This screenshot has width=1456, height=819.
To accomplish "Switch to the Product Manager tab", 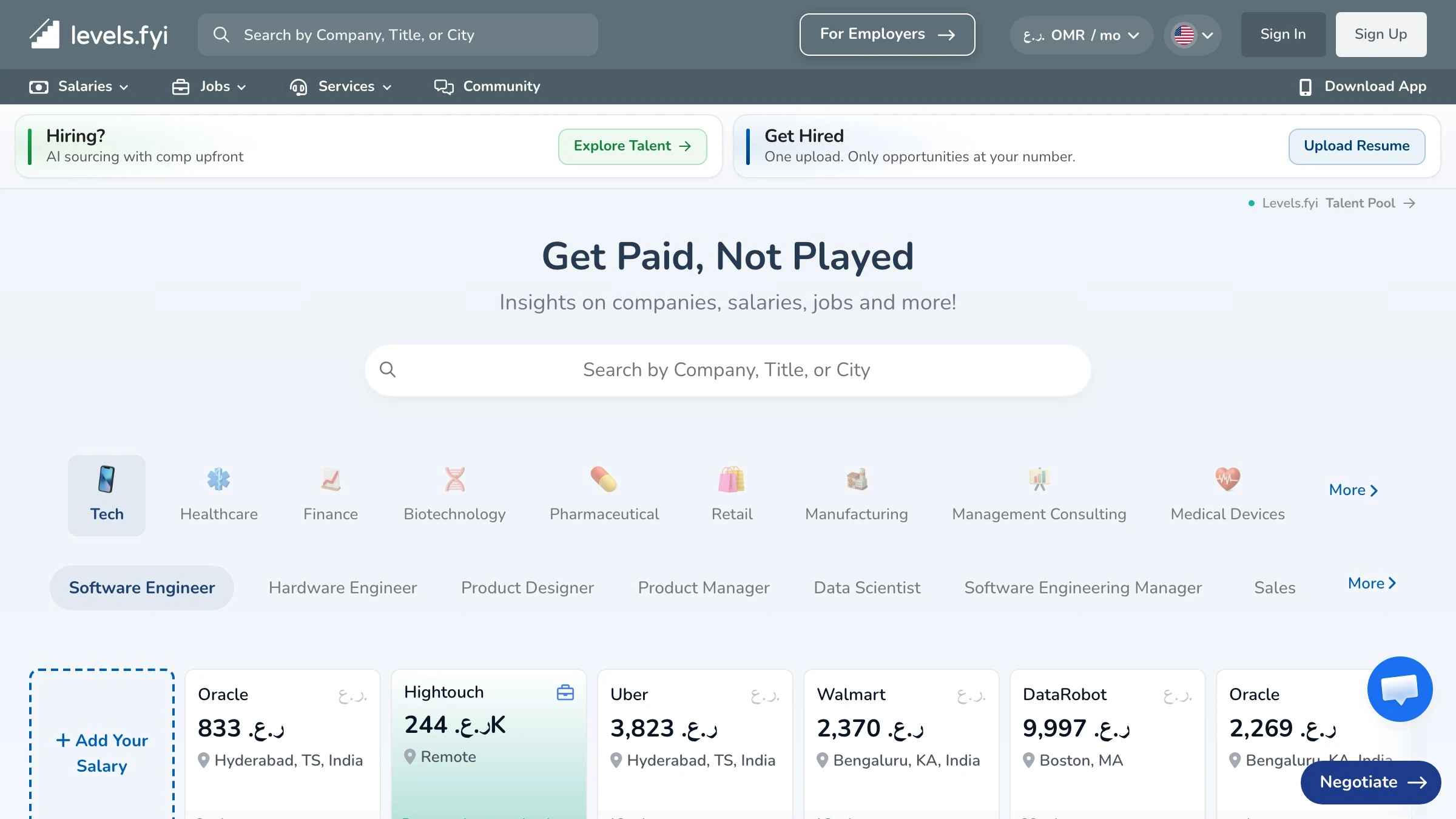I will click(704, 588).
